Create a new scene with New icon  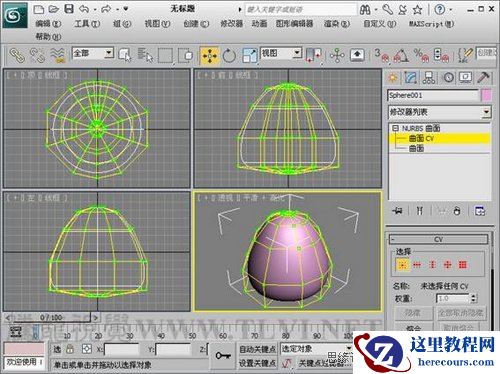click(x=39, y=9)
